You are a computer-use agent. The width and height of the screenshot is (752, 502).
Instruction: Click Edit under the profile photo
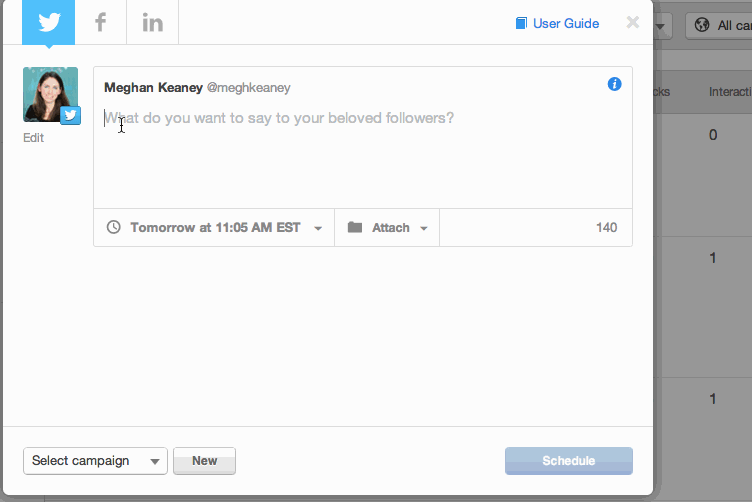34,138
